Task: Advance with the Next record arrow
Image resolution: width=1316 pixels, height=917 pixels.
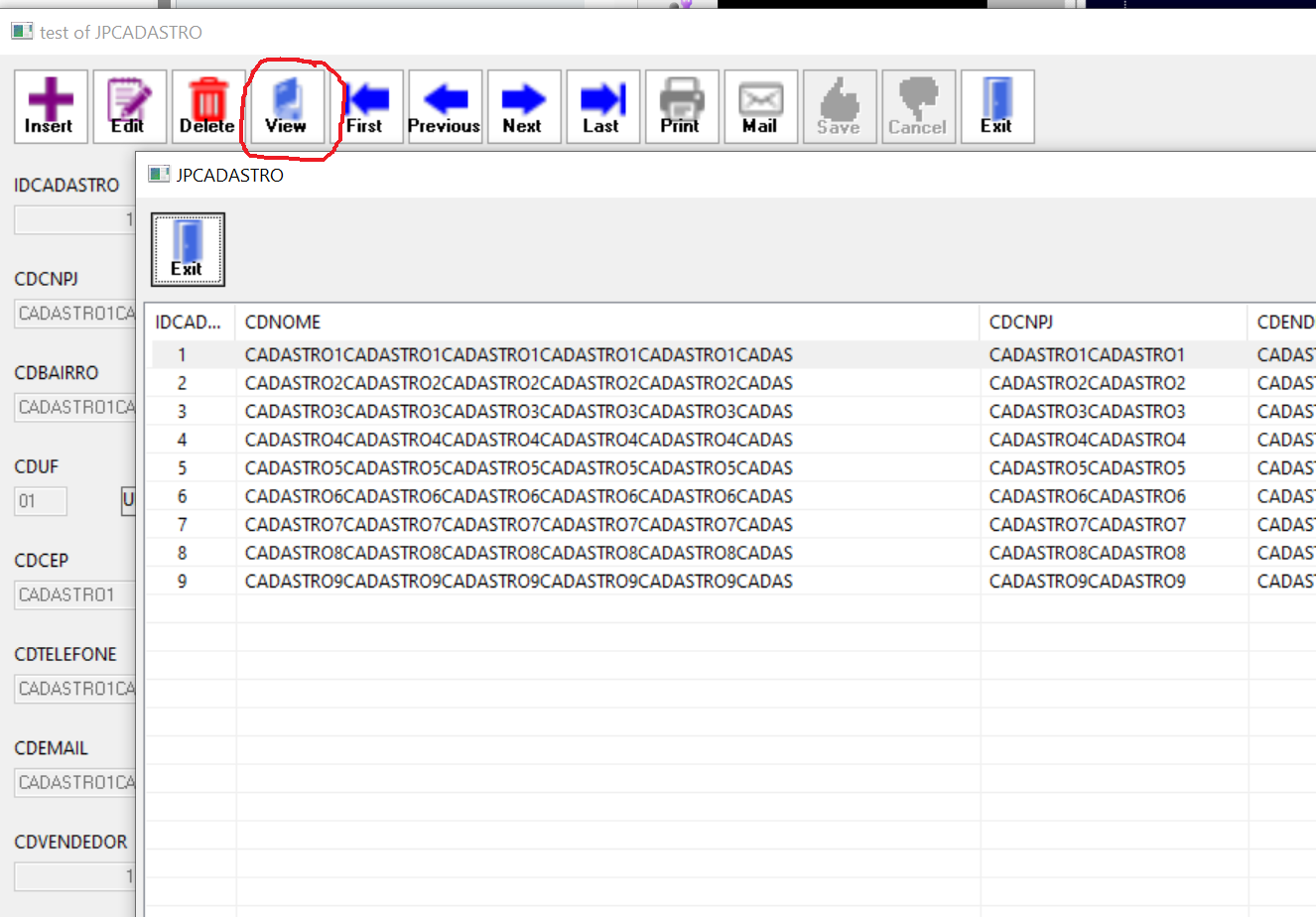Action: pyautogui.click(x=524, y=106)
